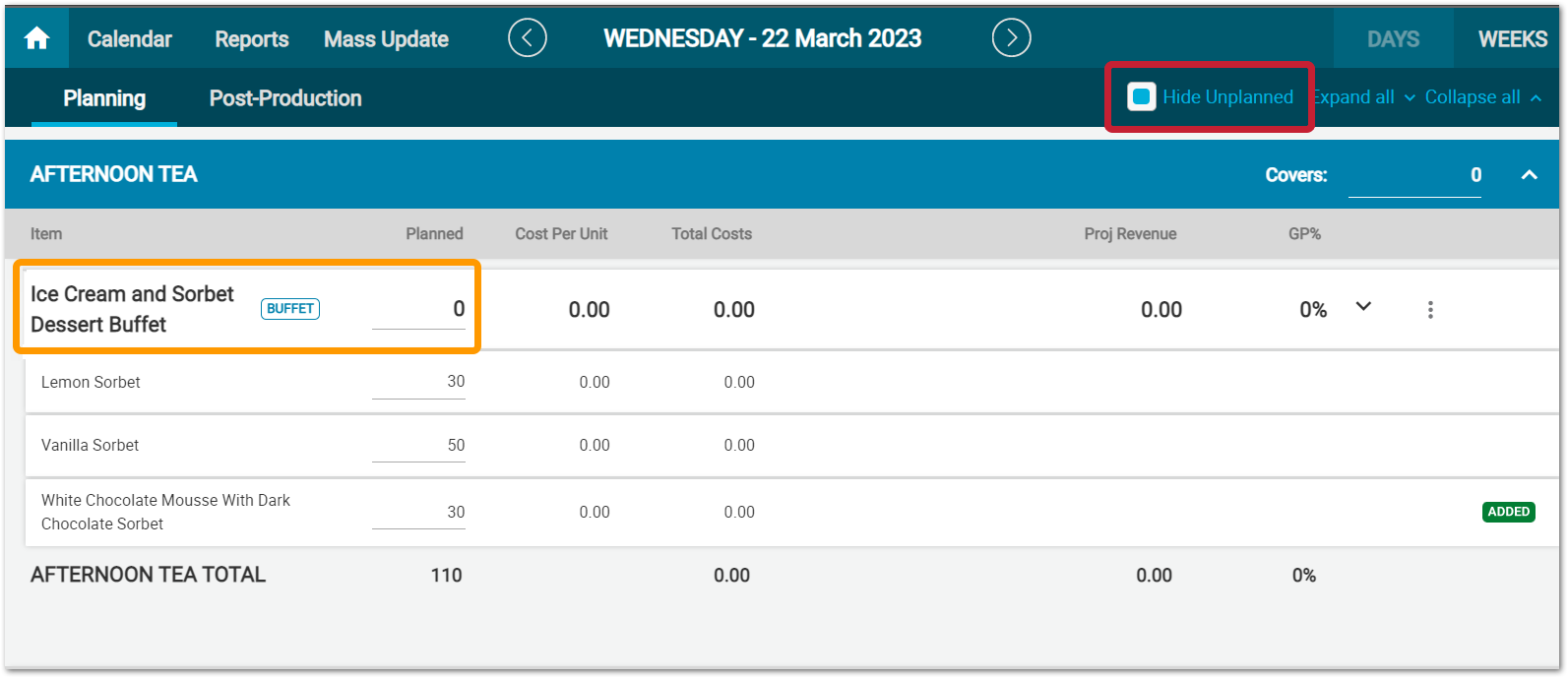Go to previous day arrow
The width and height of the screenshot is (1568, 678).
528,38
